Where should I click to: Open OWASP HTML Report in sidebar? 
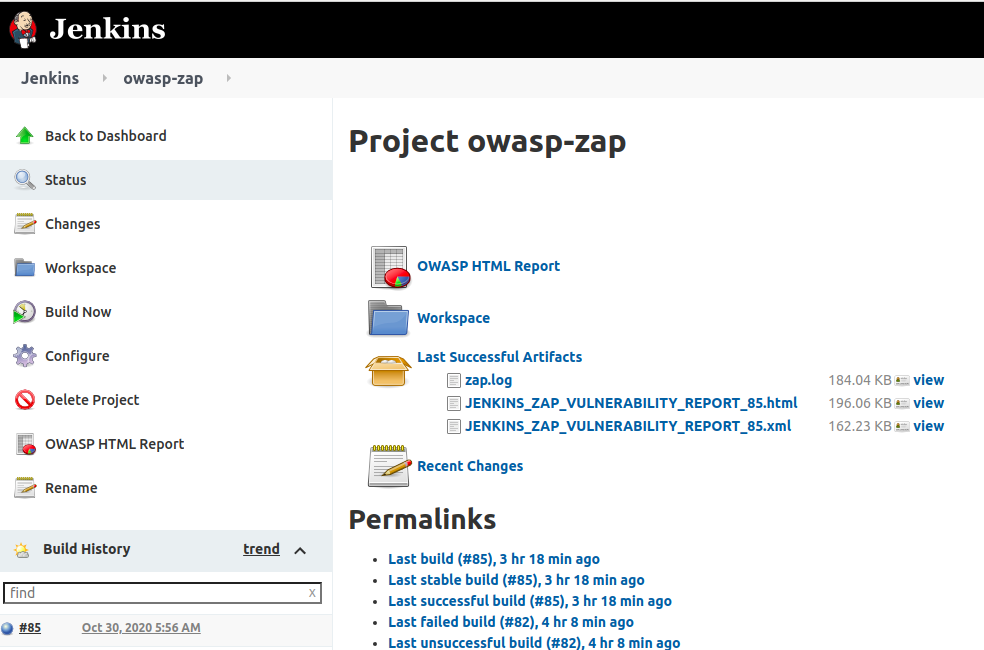coord(114,444)
